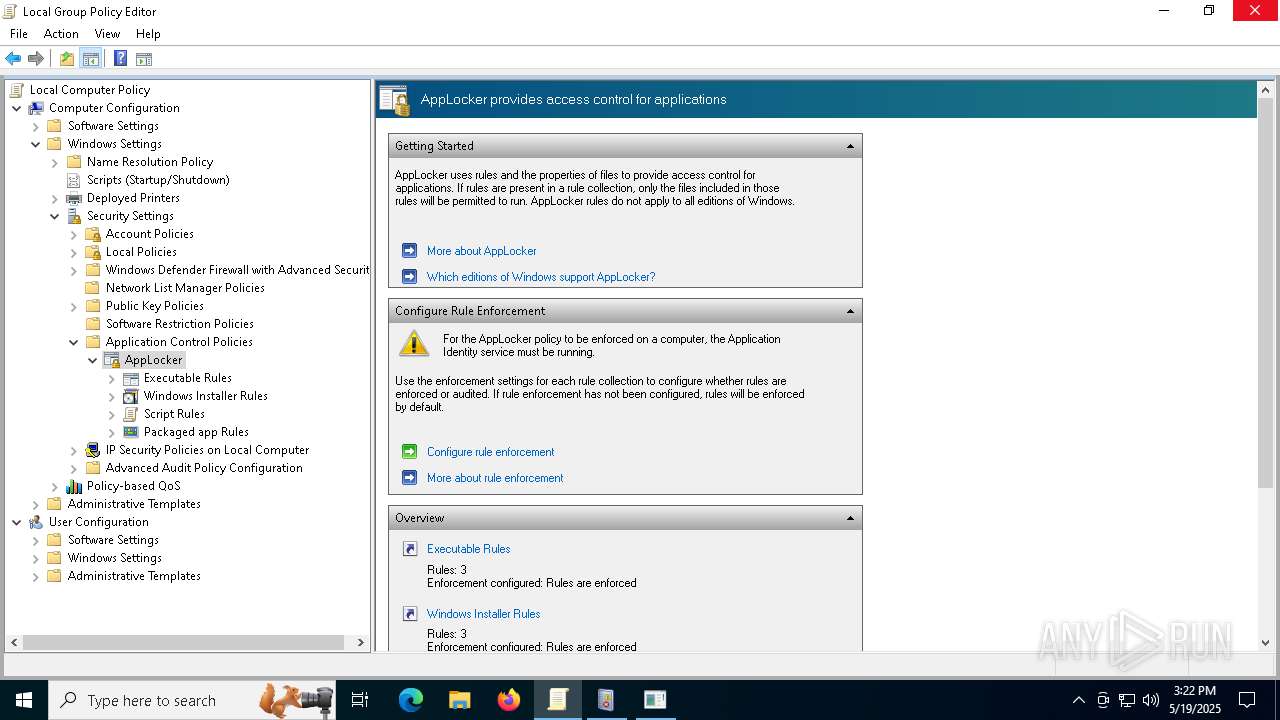Click the Executable Rules tree icon
This screenshot has height=720, width=1280.
click(131, 378)
